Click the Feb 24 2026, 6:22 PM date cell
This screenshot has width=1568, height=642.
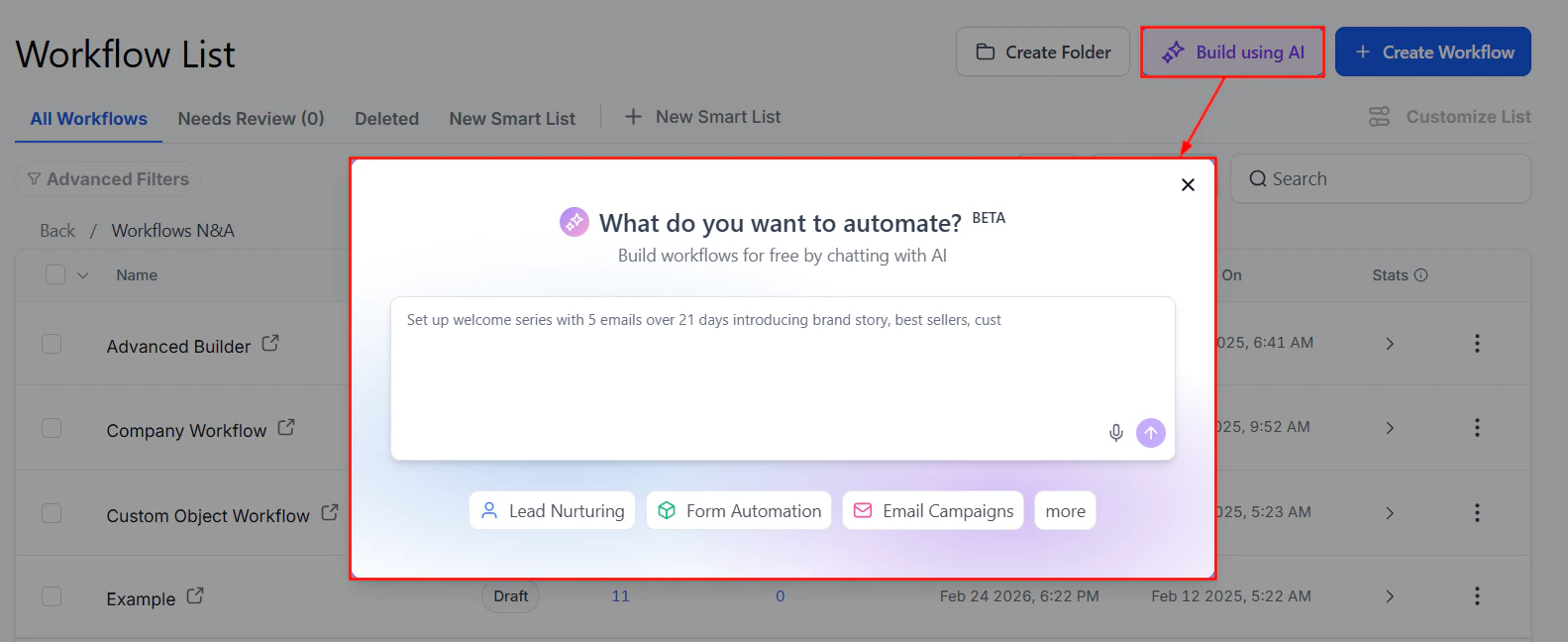[1019, 596]
